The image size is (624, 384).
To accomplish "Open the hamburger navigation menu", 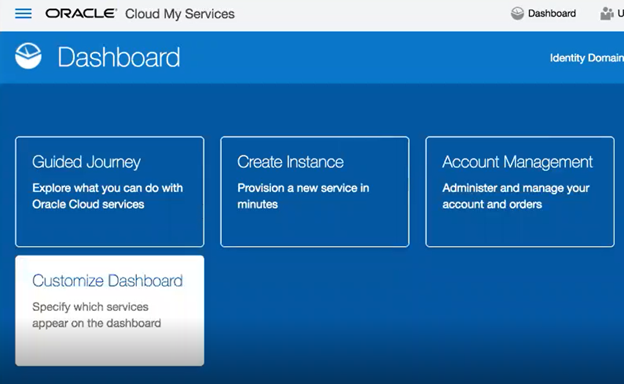I will click(x=23, y=14).
